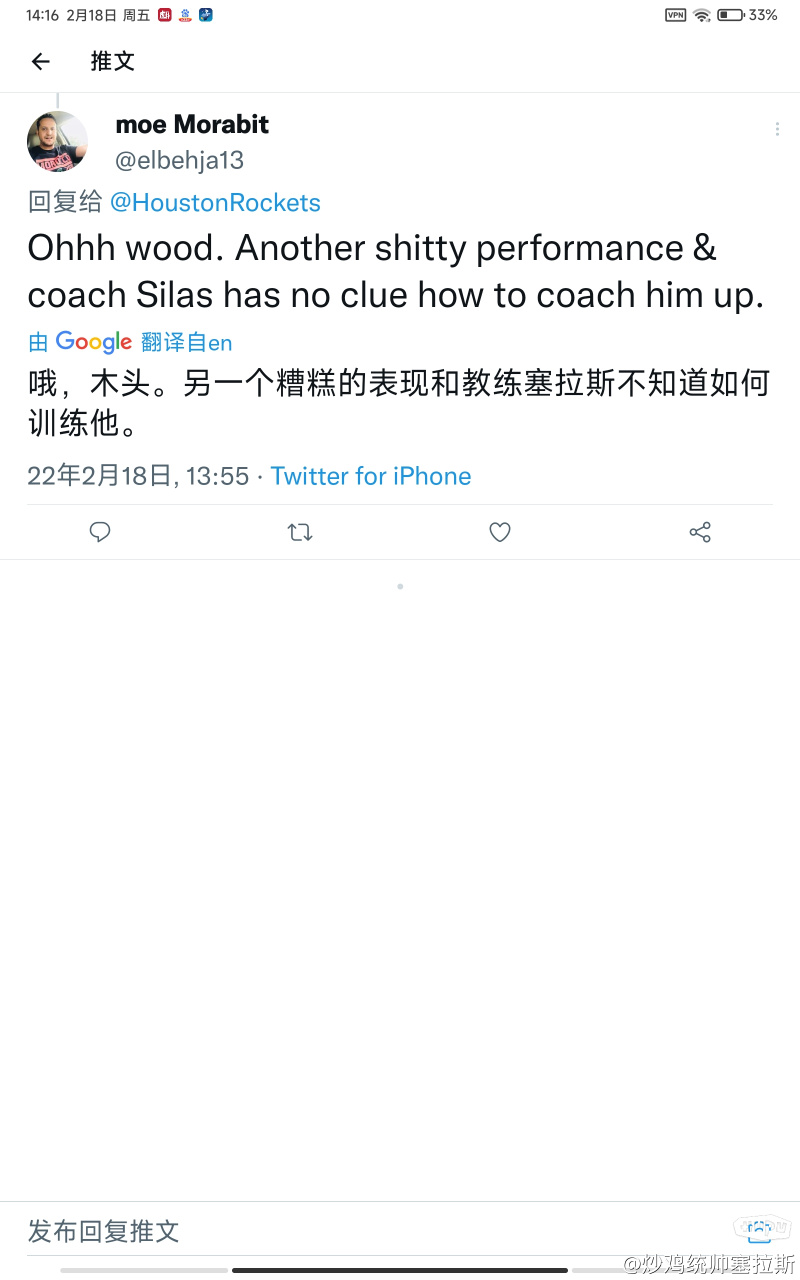Open the @HoustonRockets mention link
The height and width of the screenshot is (1280, 800).
point(216,202)
